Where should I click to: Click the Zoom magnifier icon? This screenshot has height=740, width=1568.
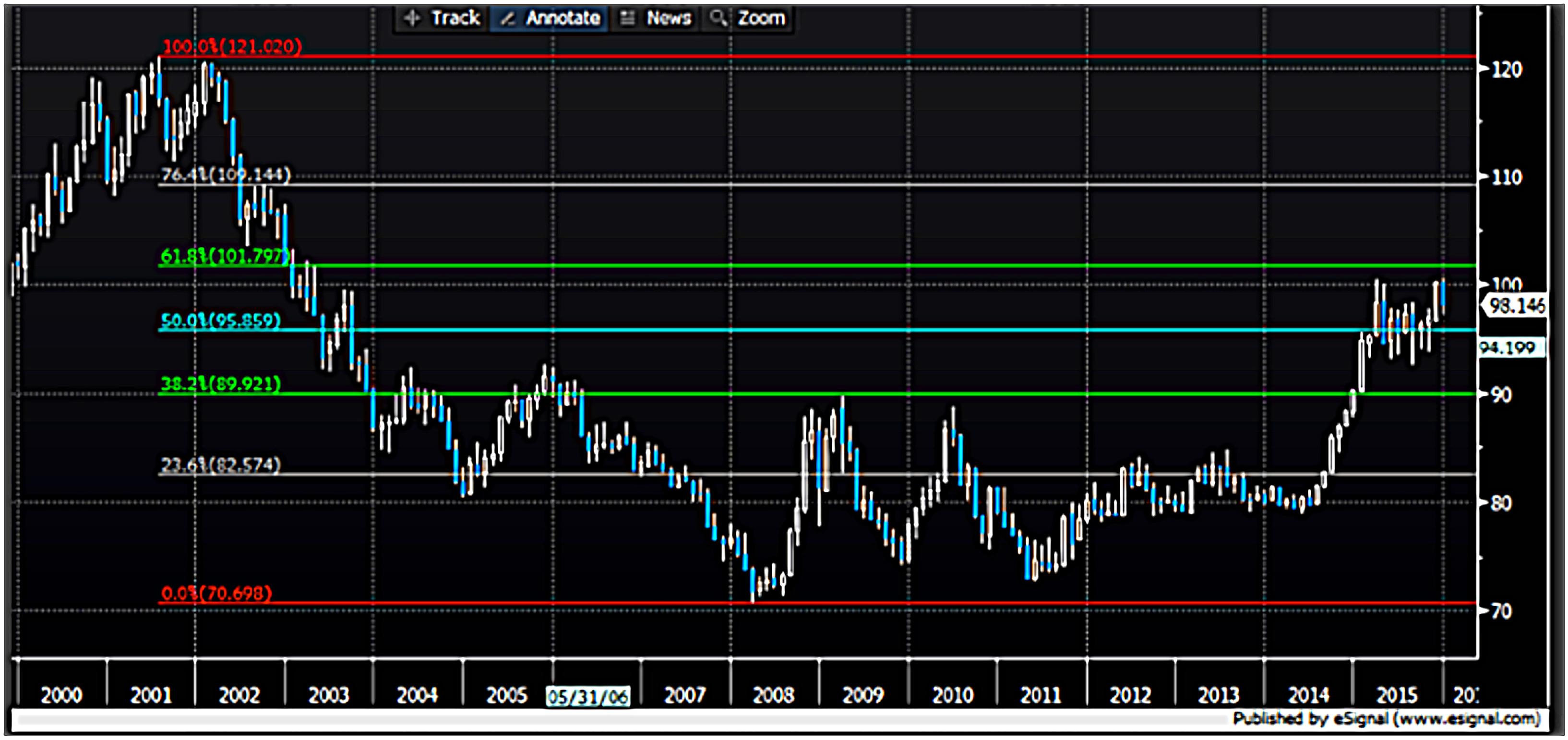click(x=718, y=18)
